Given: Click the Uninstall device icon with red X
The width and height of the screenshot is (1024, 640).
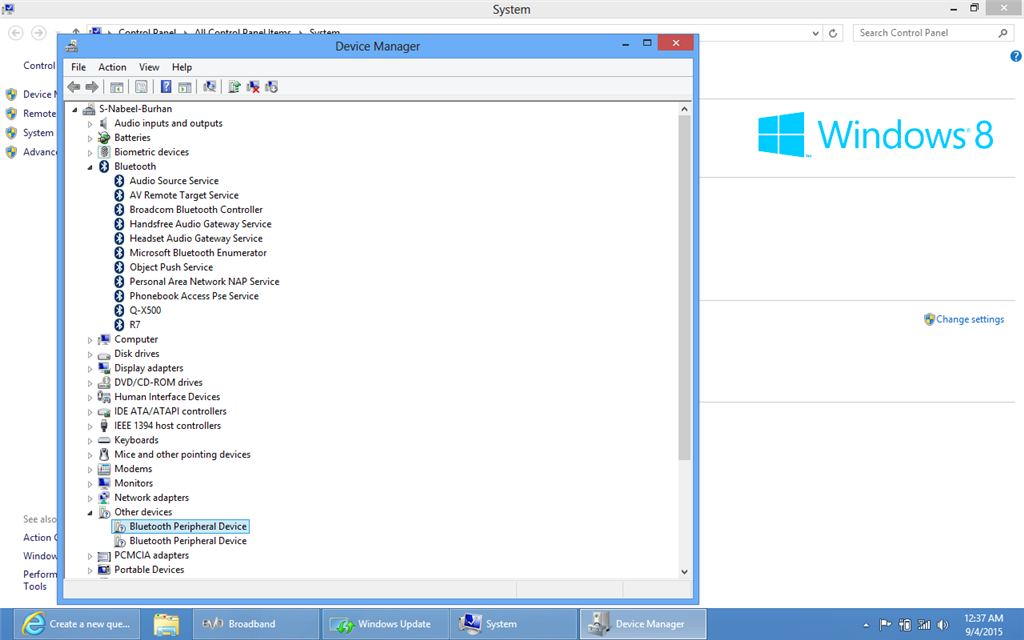Looking at the screenshot, I should (253, 87).
